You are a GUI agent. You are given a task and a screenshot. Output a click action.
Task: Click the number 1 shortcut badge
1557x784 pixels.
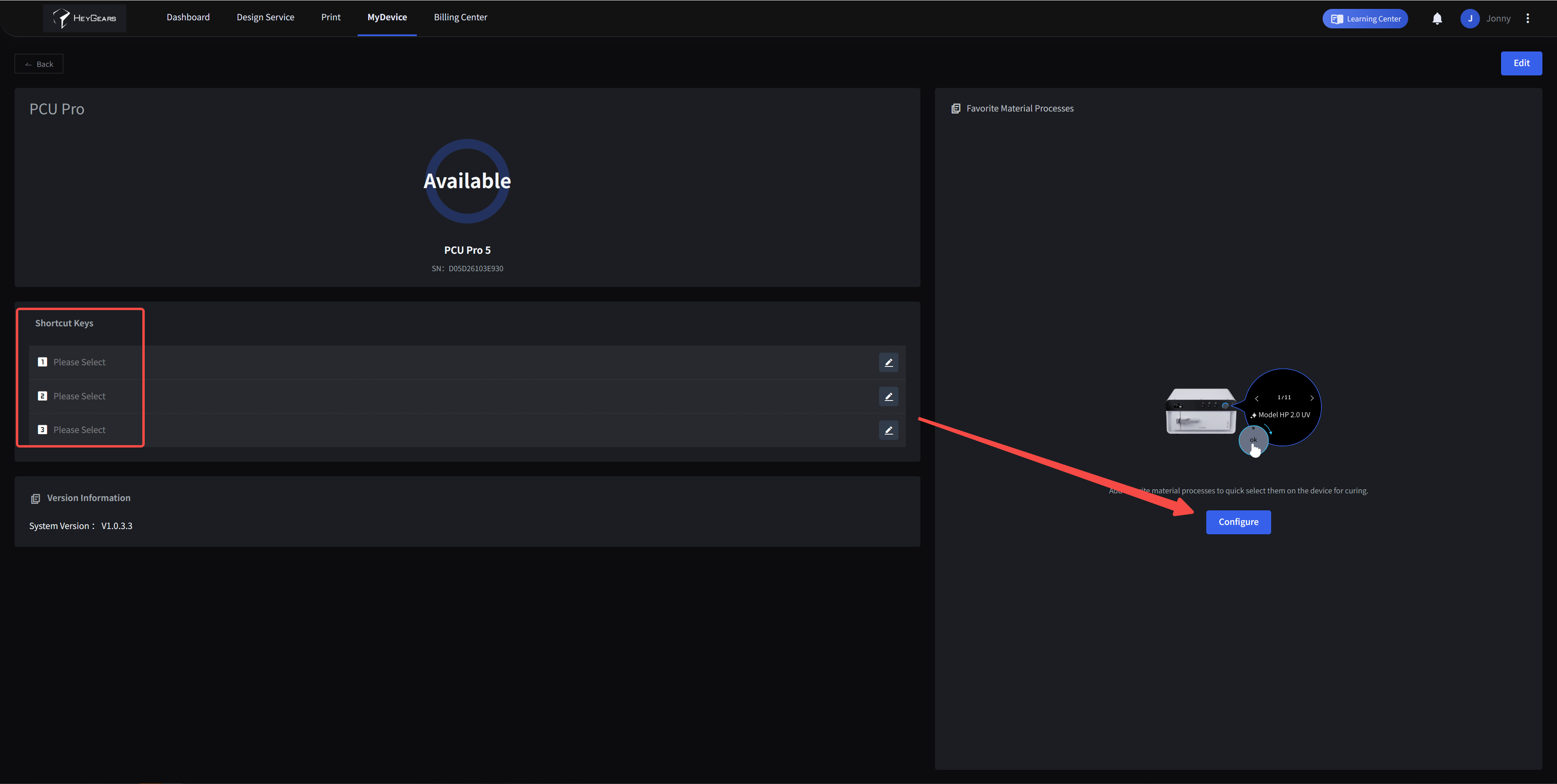[x=42, y=362]
